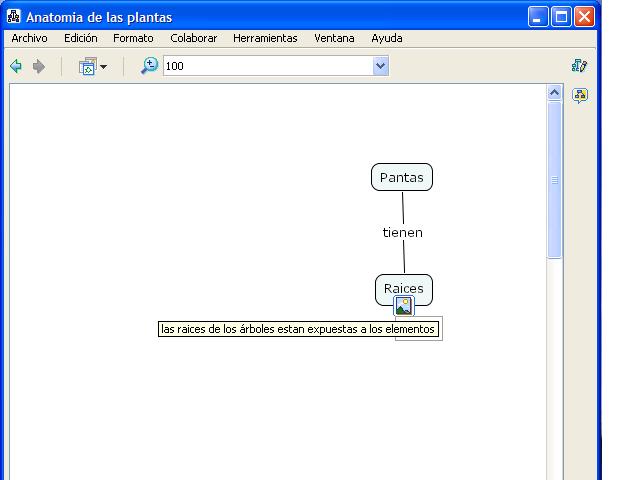Select the Raices concept node
Image resolution: width=640 pixels, height=480 pixels.
click(x=403, y=288)
